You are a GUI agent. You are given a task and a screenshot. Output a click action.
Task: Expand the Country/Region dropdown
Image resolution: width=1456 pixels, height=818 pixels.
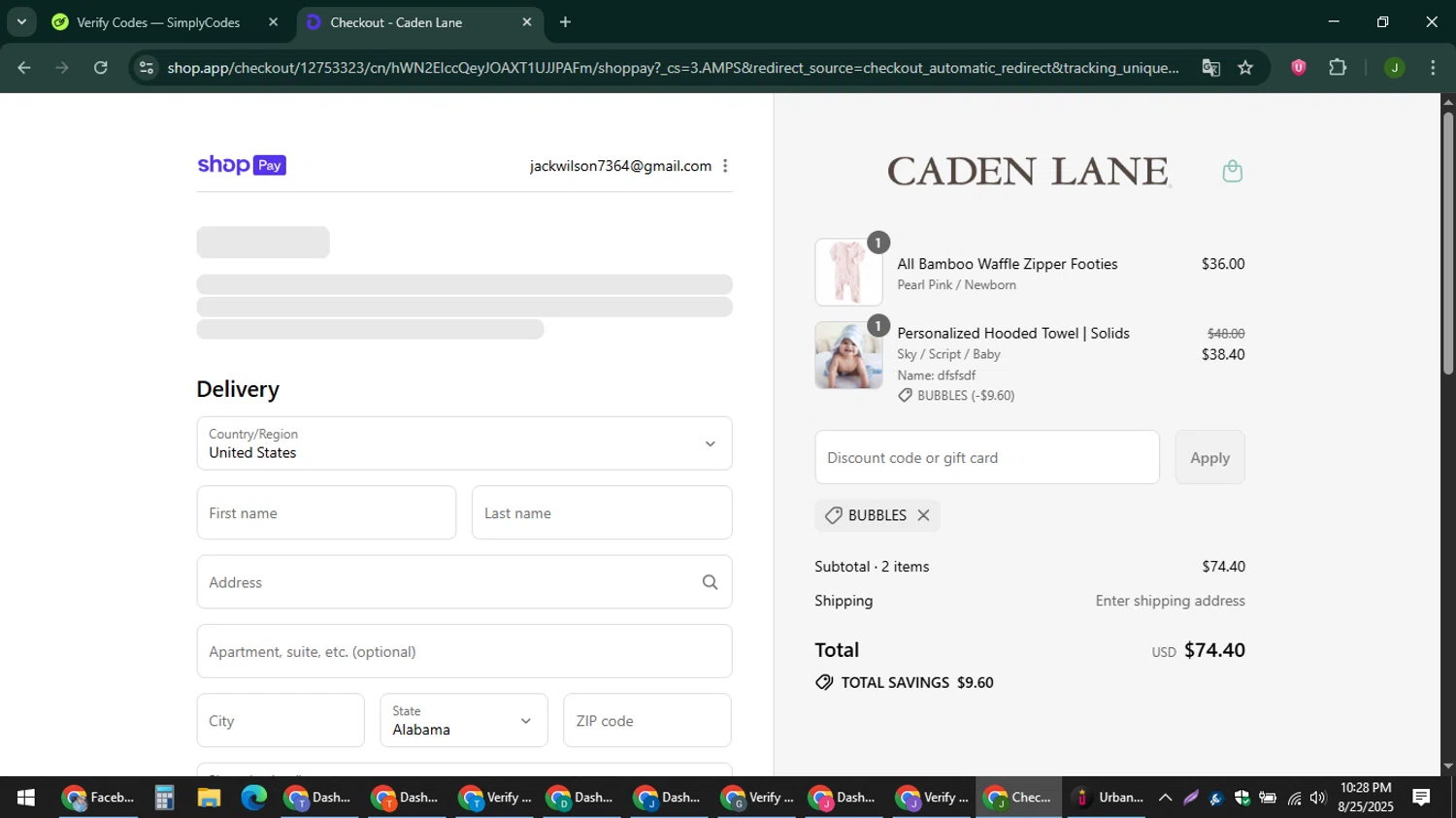(x=464, y=443)
